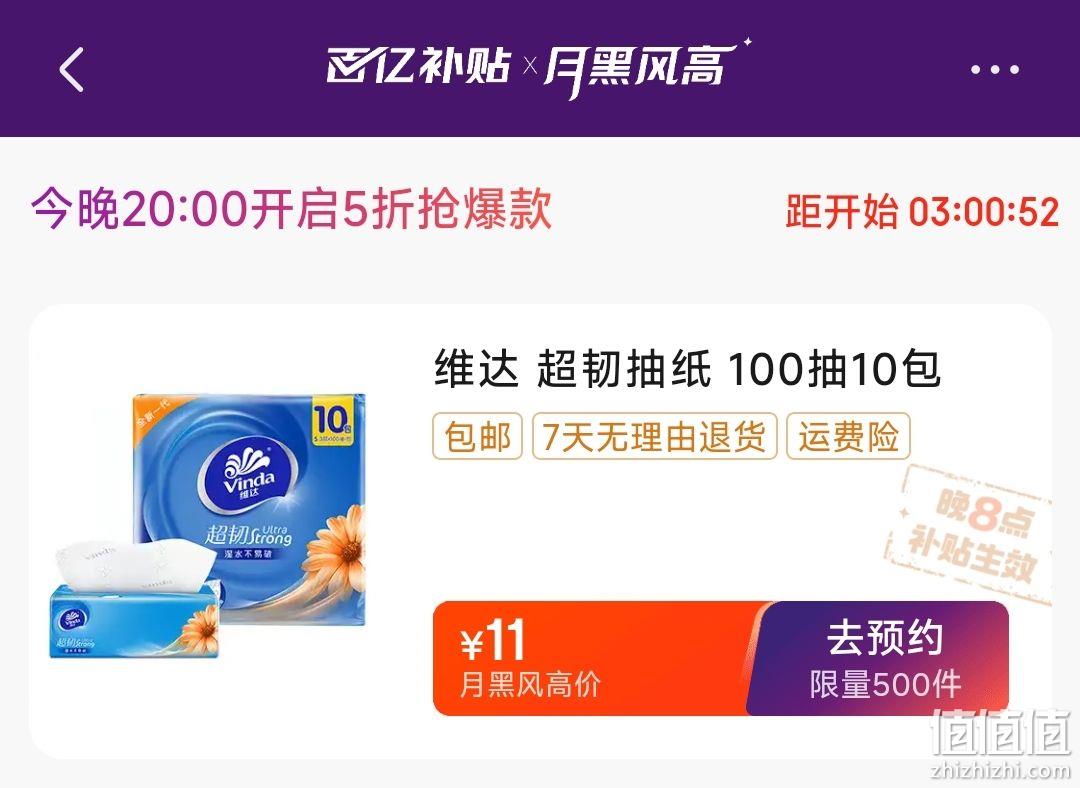Image resolution: width=1080 pixels, height=788 pixels.
Task: Tap the 限量500件 limit label
Action: point(885,685)
